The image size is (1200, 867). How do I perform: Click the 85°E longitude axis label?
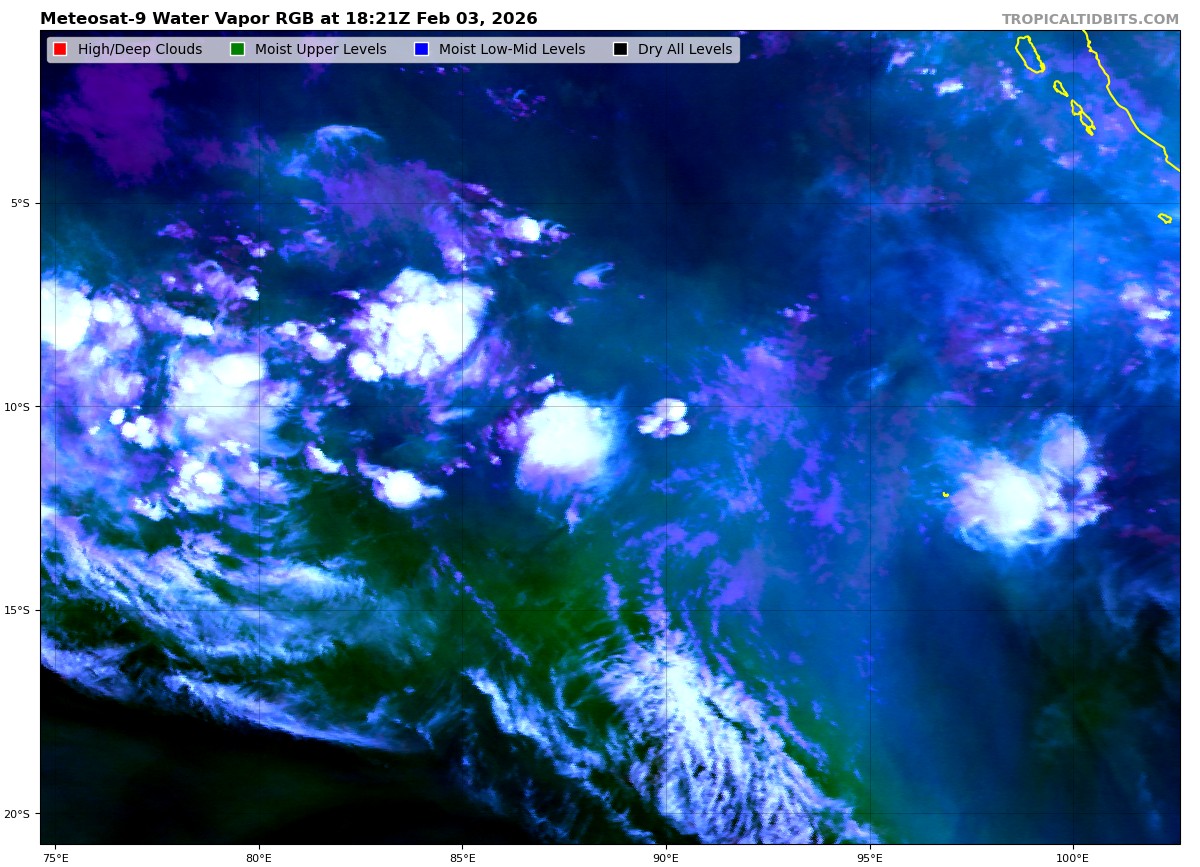[x=462, y=857]
